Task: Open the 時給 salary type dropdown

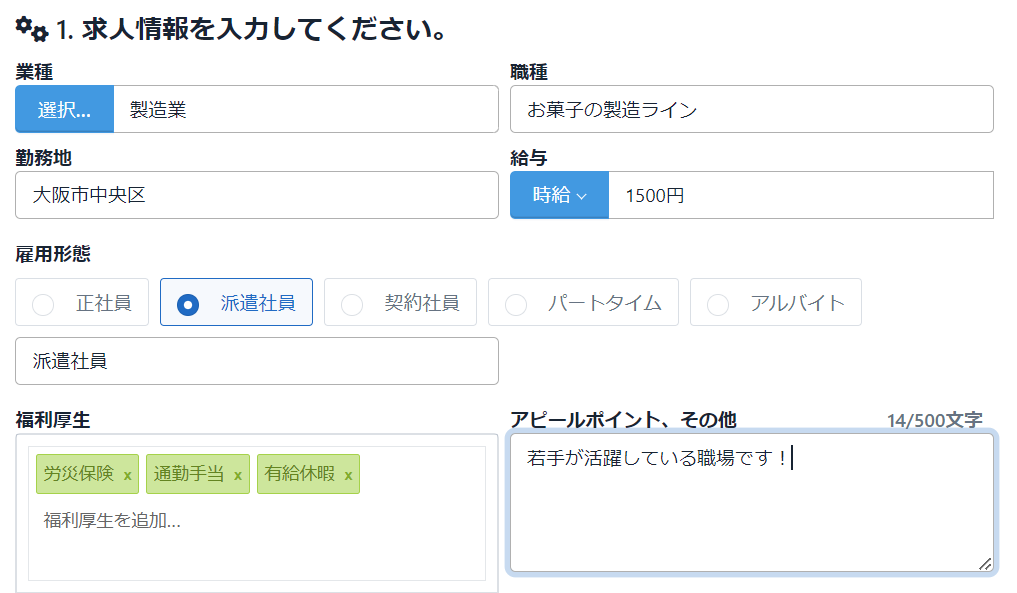Action: point(559,196)
